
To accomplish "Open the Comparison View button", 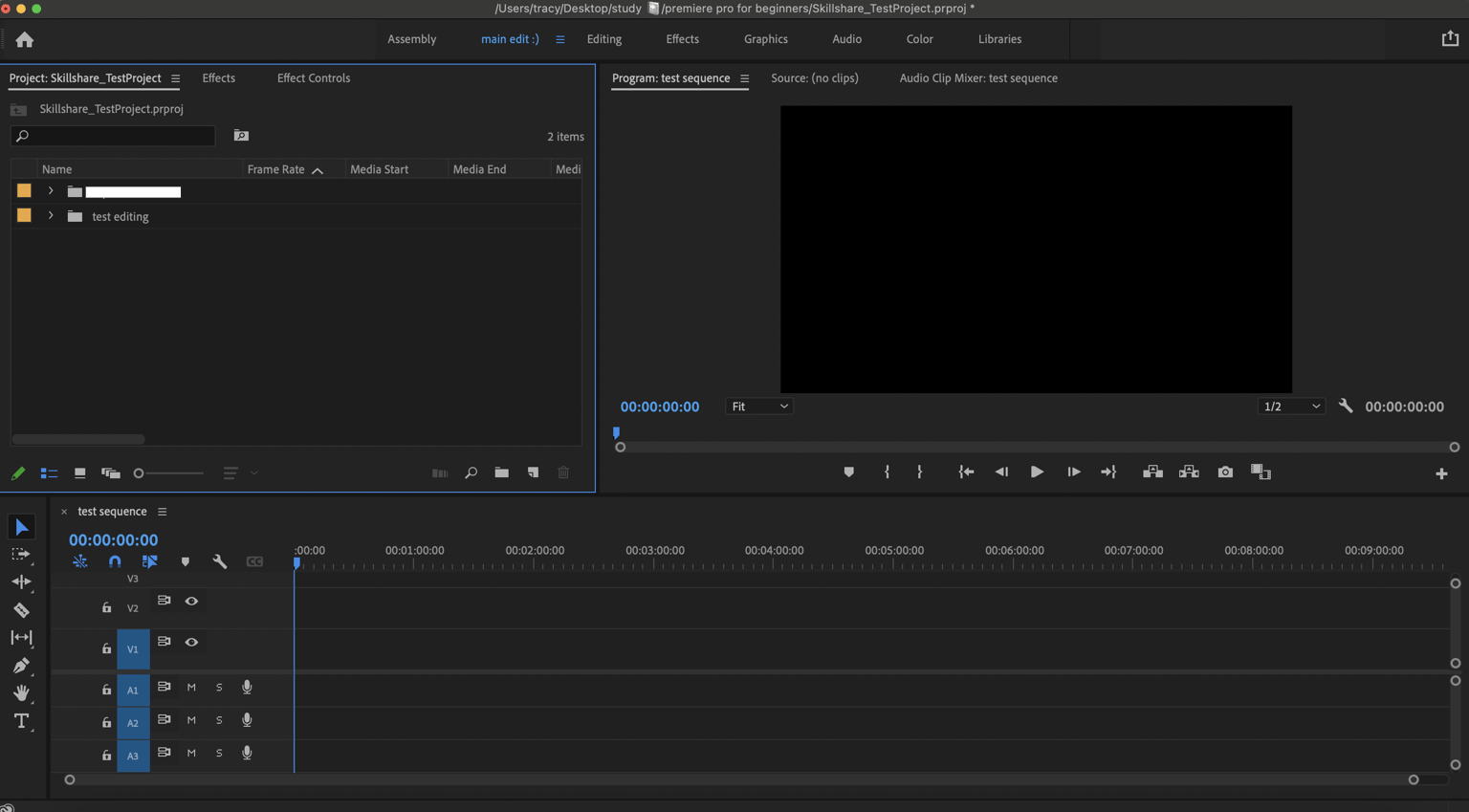I will 1261,472.
